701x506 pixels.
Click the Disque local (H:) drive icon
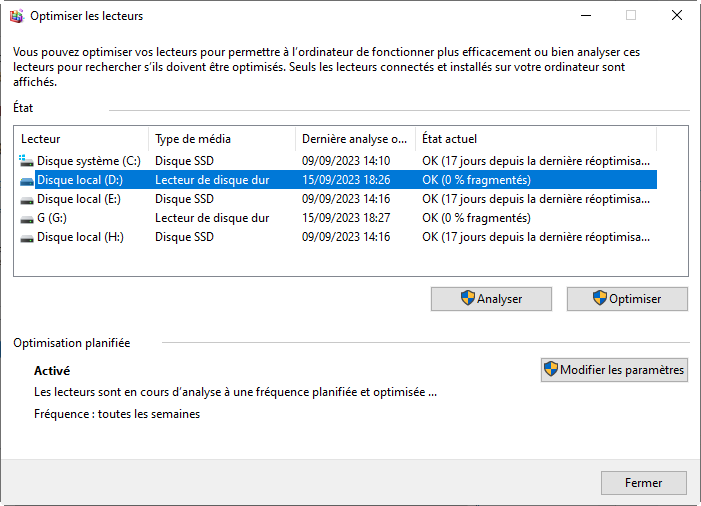point(27,238)
